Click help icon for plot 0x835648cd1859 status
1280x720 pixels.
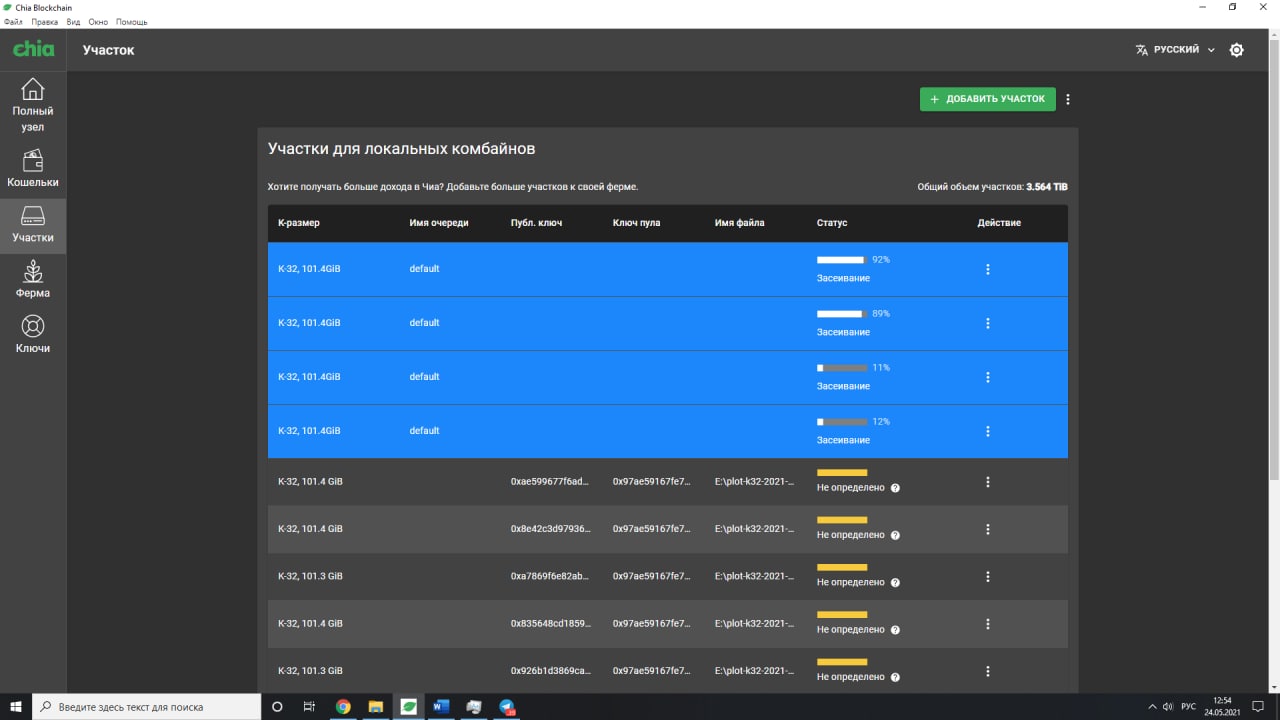pyautogui.click(x=895, y=630)
